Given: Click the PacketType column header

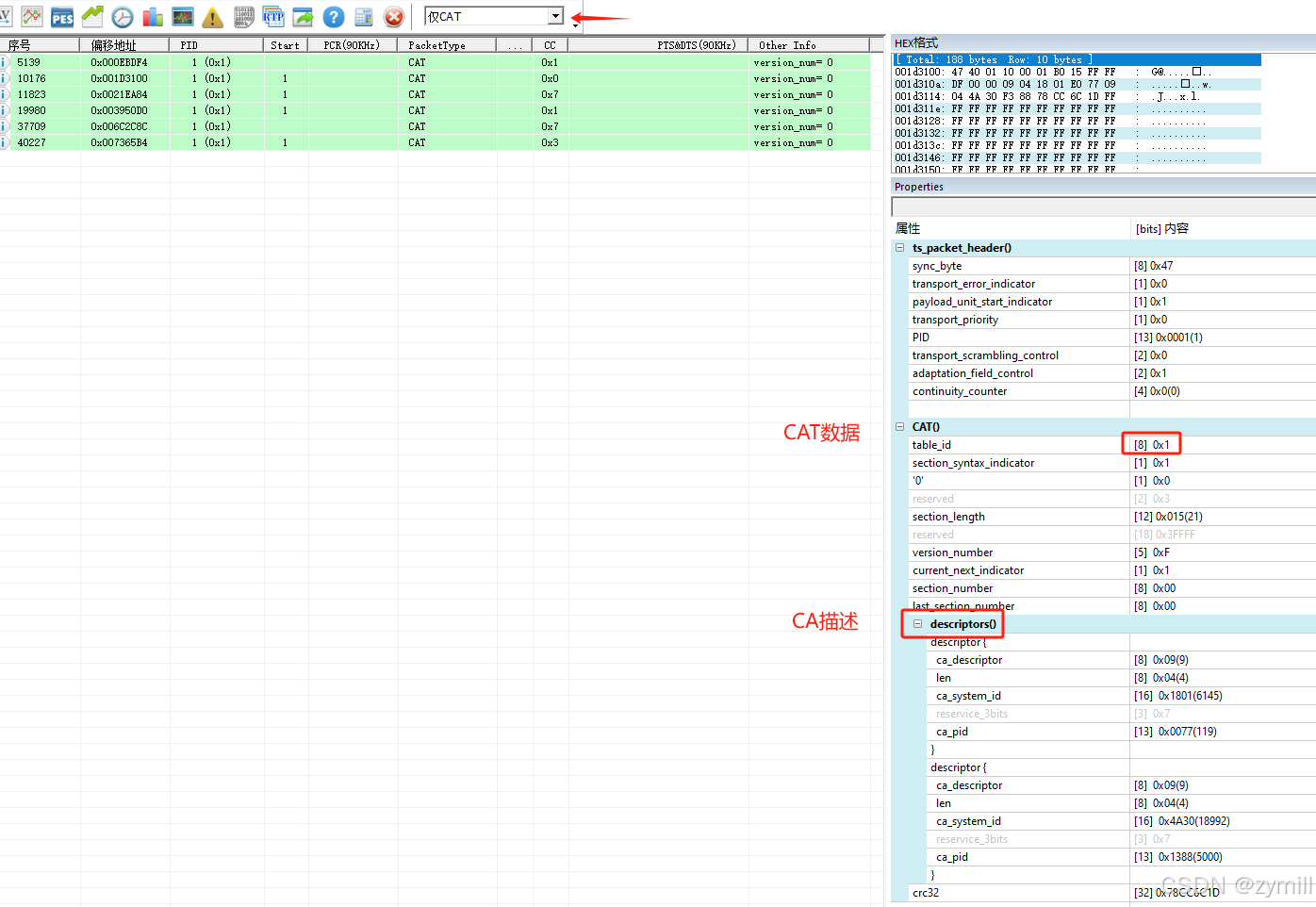Looking at the screenshot, I should pos(447,44).
